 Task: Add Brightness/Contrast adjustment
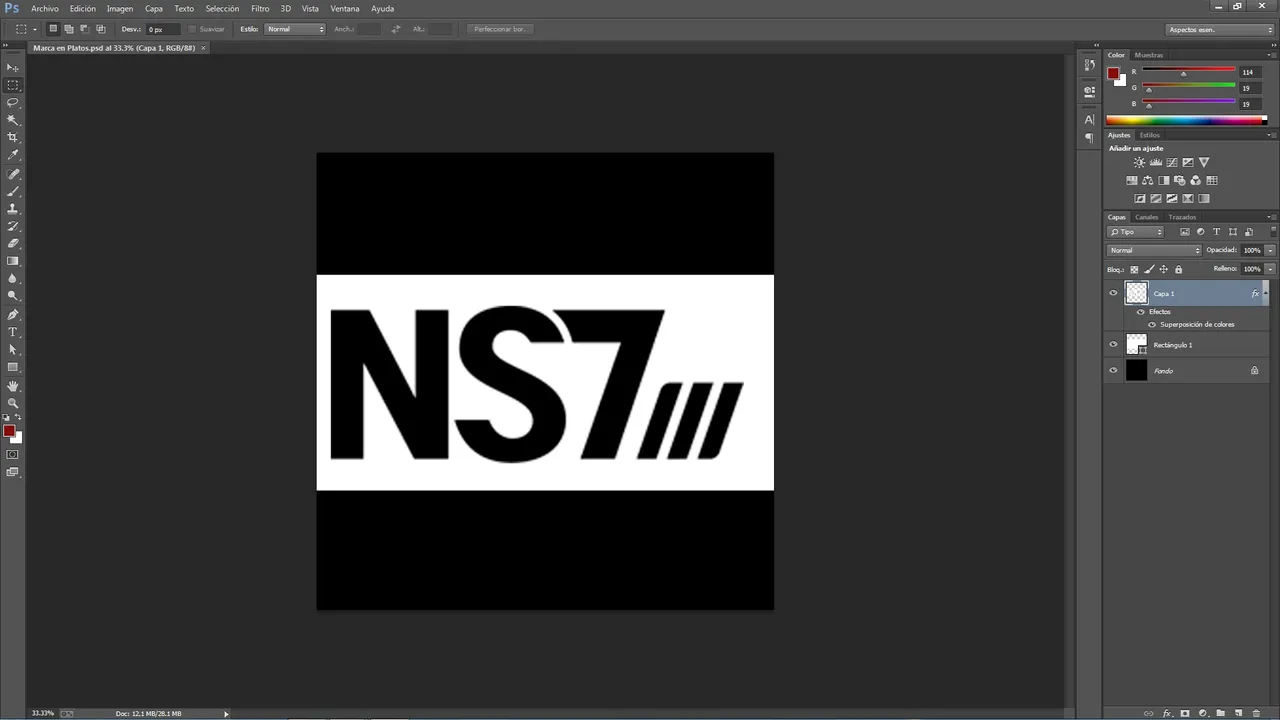pyautogui.click(x=1139, y=162)
